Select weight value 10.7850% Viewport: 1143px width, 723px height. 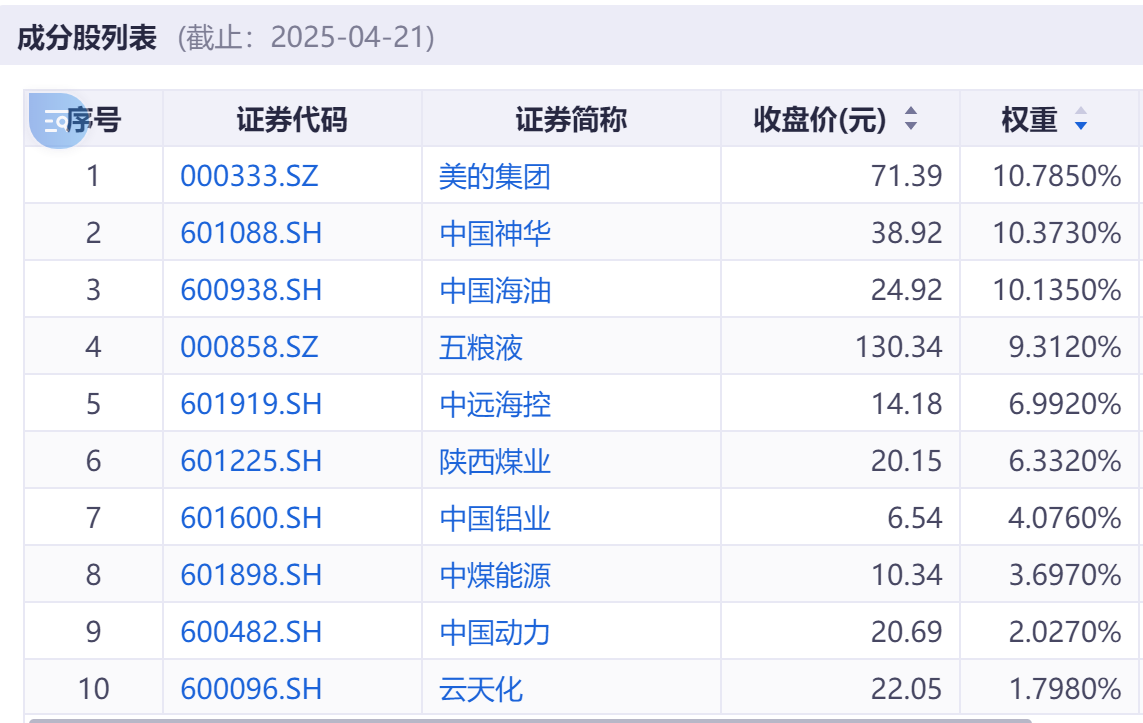click(1057, 176)
